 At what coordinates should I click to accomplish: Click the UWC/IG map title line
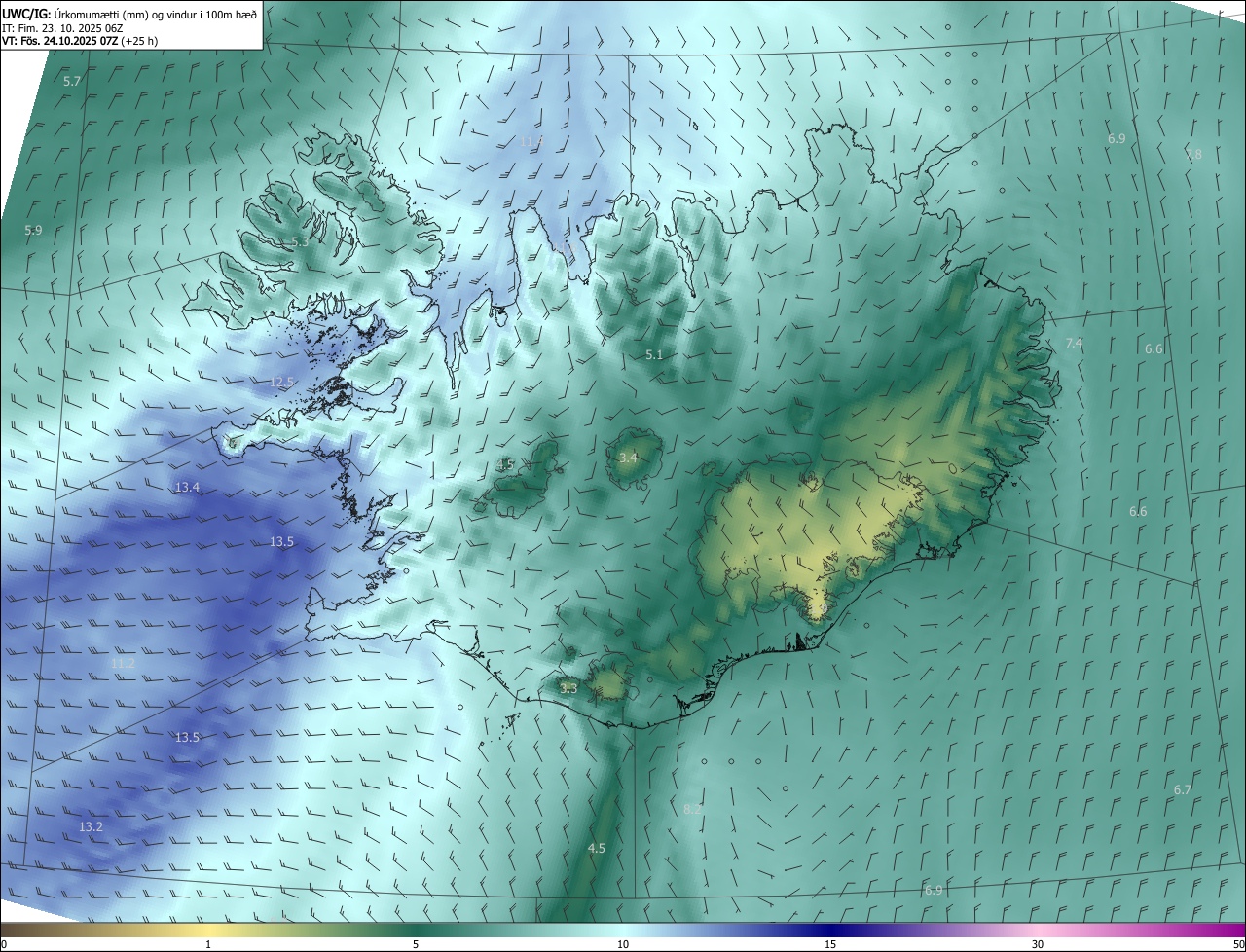[130, 13]
